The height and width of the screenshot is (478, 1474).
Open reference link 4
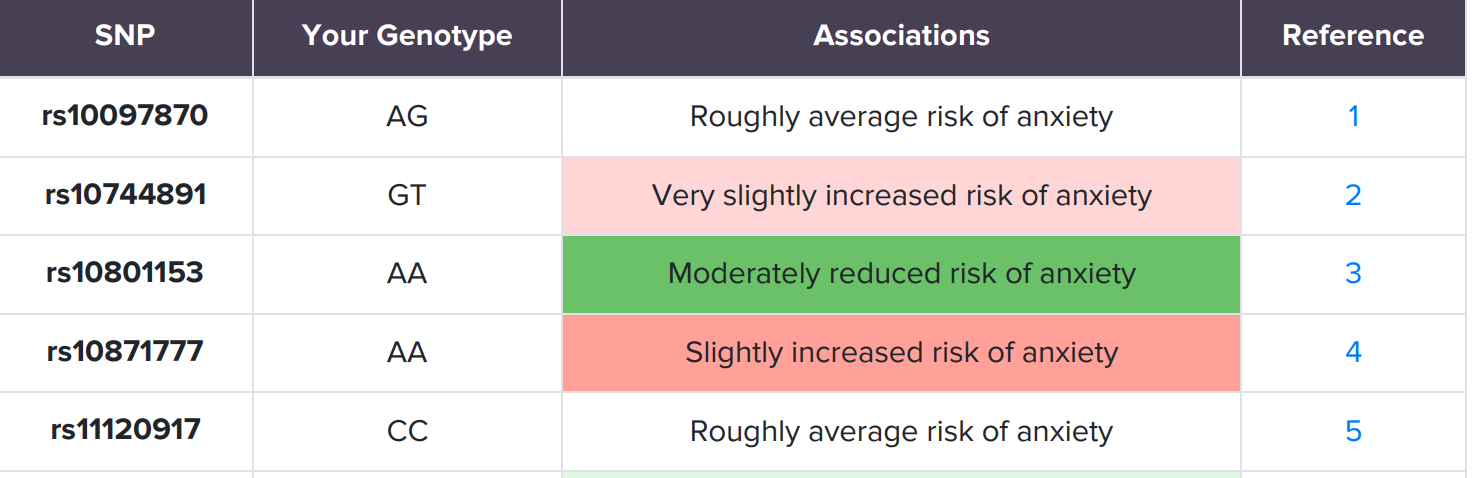click(x=1353, y=352)
